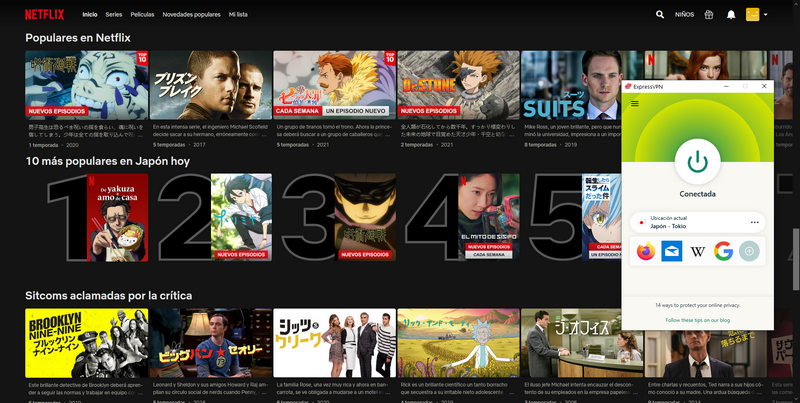The height and width of the screenshot is (403, 800).
Task: Open rank 1 De yakuza a amo de casa
Action: pyautogui.click(x=117, y=217)
